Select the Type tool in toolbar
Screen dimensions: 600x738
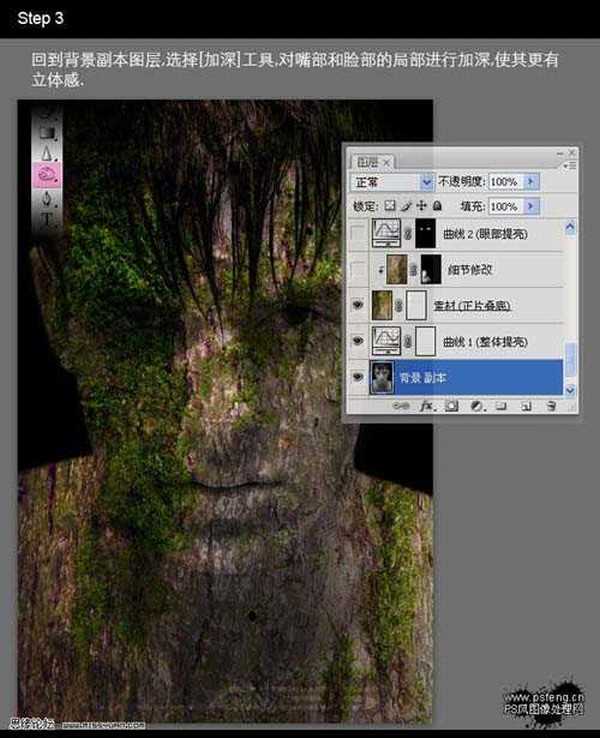(x=47, y=220)
